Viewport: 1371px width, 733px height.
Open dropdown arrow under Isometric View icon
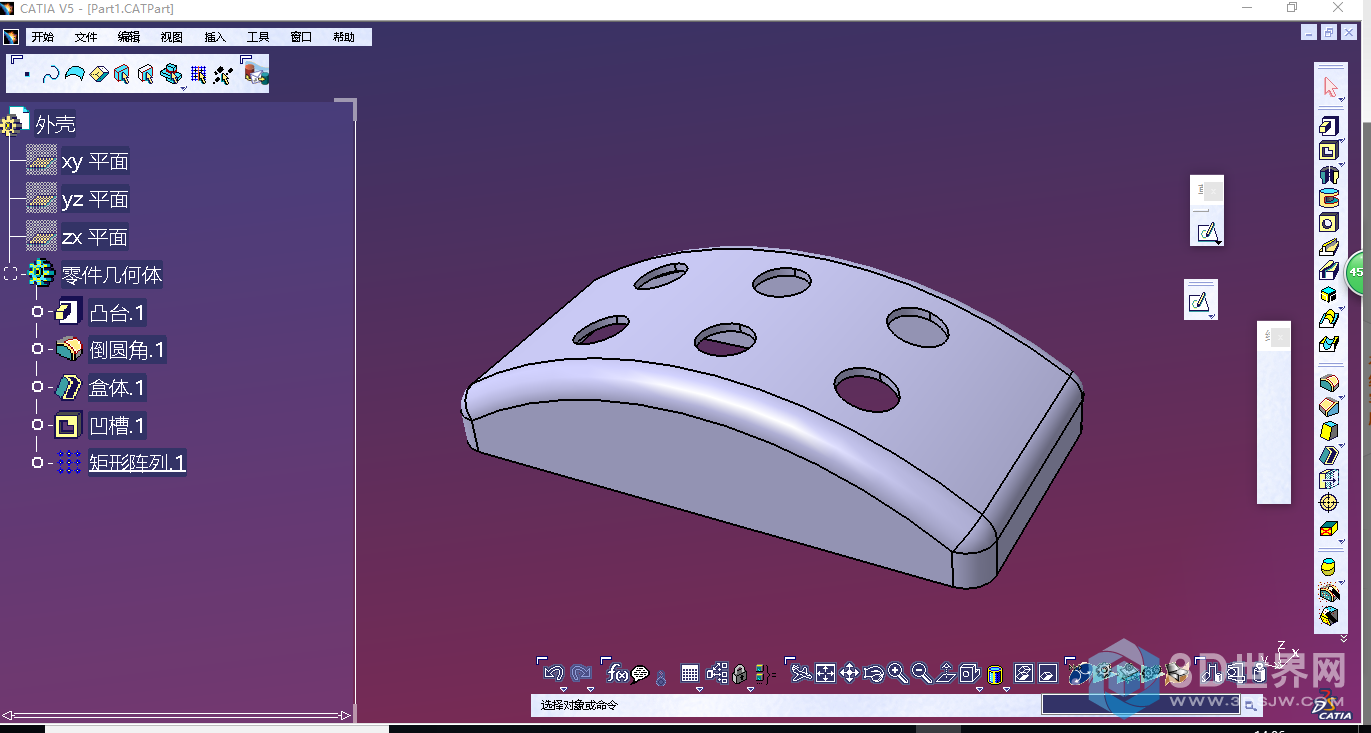point(979,689)
